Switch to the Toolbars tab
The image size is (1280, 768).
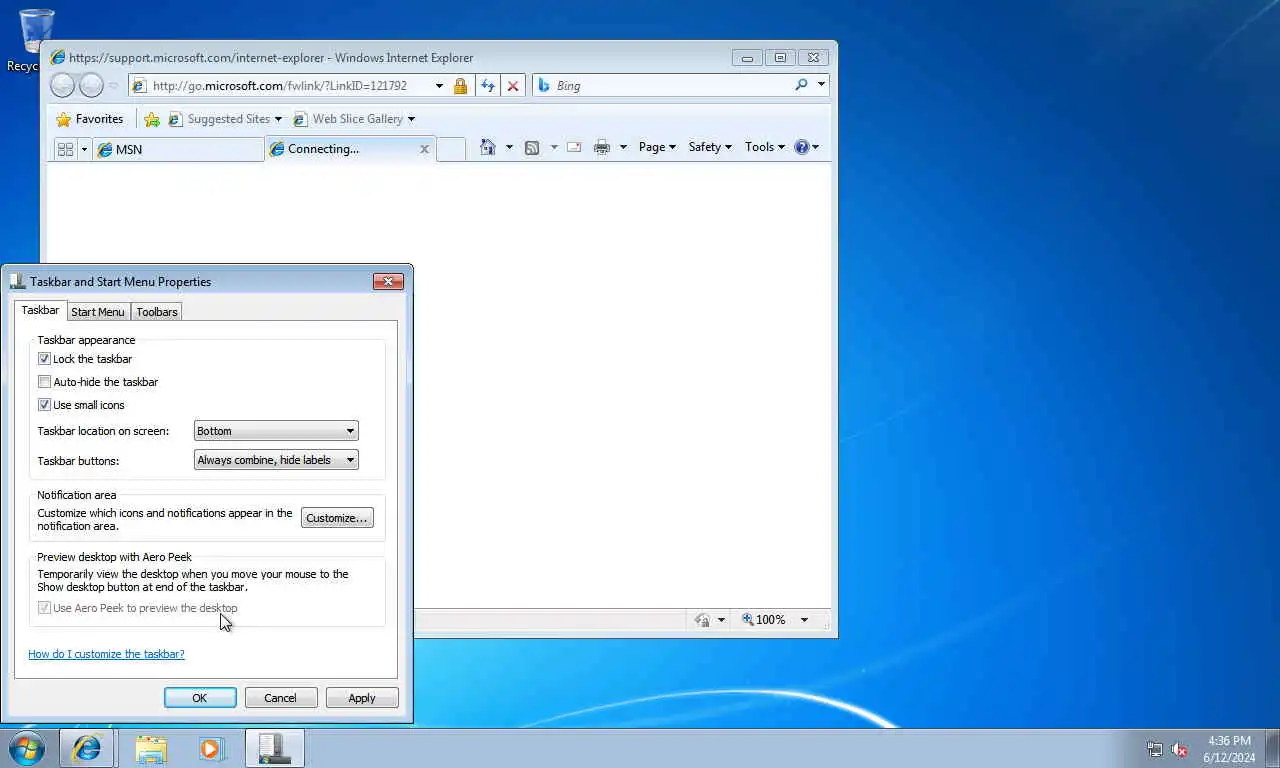coord(157,312)
